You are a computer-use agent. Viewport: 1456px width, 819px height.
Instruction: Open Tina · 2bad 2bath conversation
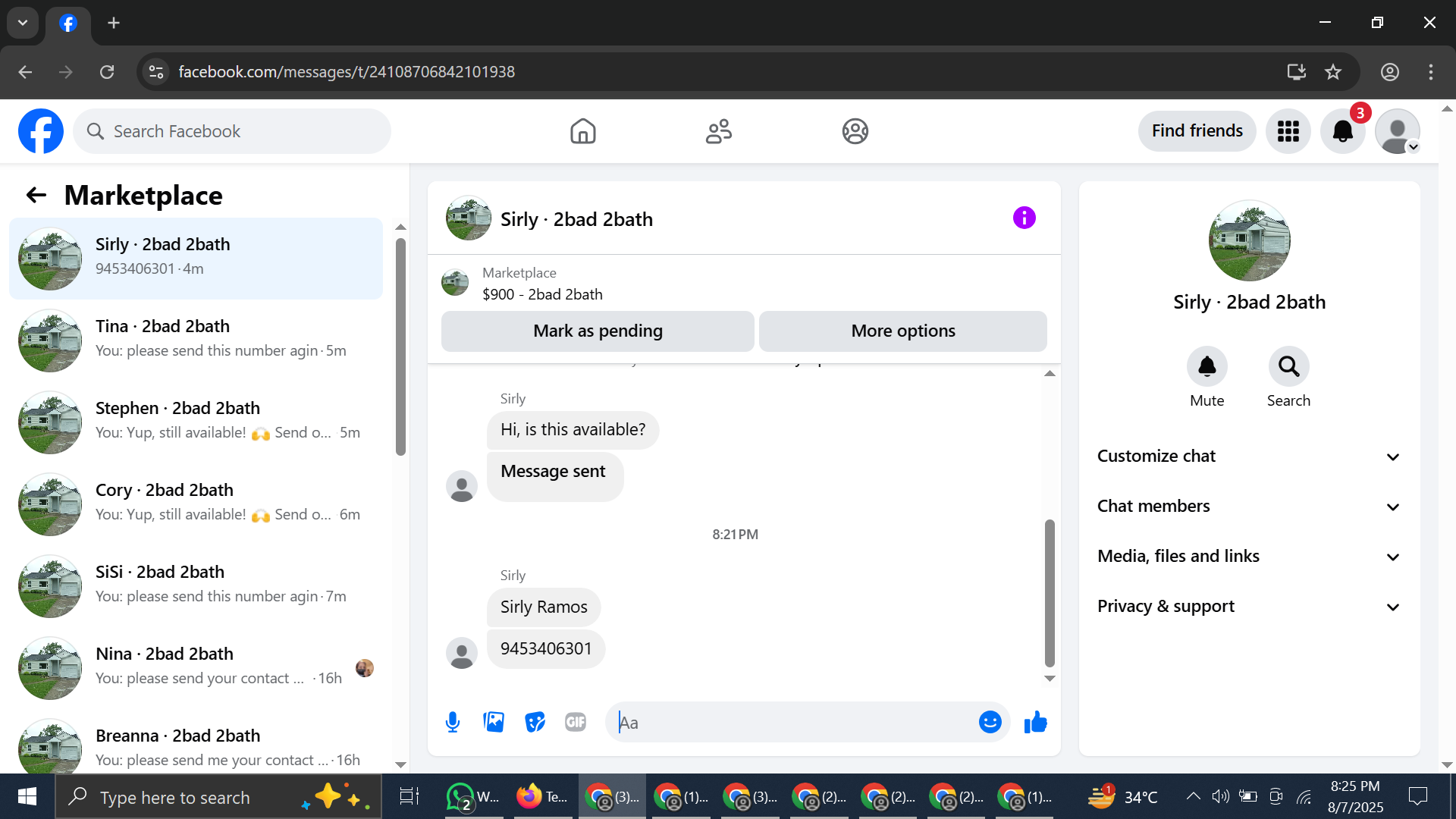(196, 340)
